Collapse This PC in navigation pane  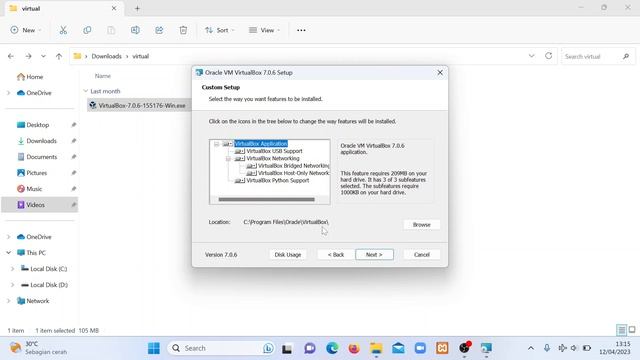tap(9, 253)
